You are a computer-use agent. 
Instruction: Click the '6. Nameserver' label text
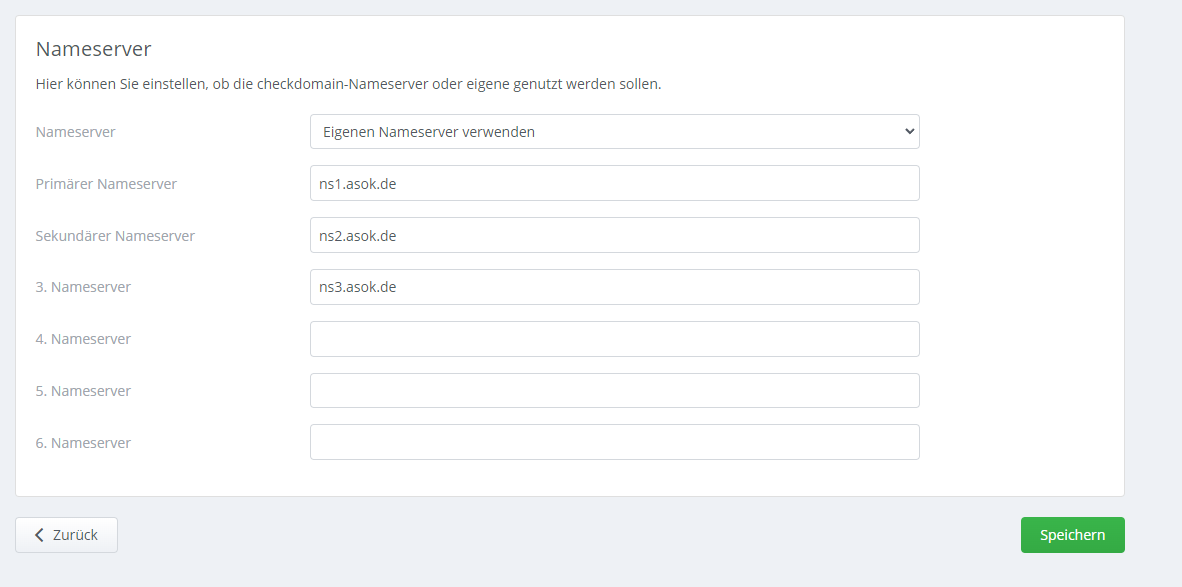tap(83, 443)
